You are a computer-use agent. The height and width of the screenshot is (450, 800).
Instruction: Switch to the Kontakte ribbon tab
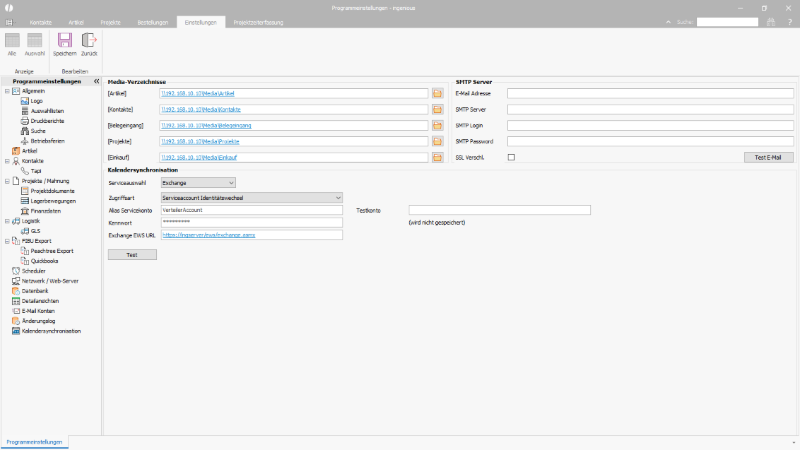coord(41,22)
